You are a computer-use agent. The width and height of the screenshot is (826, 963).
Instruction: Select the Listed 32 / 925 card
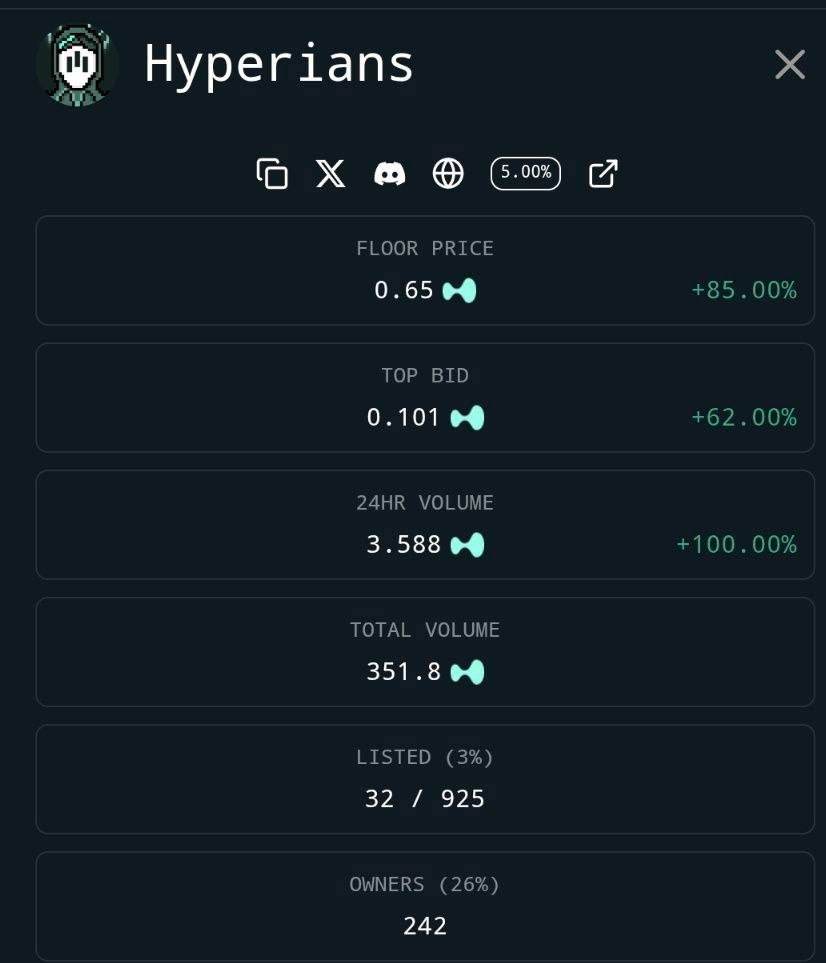point(425,779)
